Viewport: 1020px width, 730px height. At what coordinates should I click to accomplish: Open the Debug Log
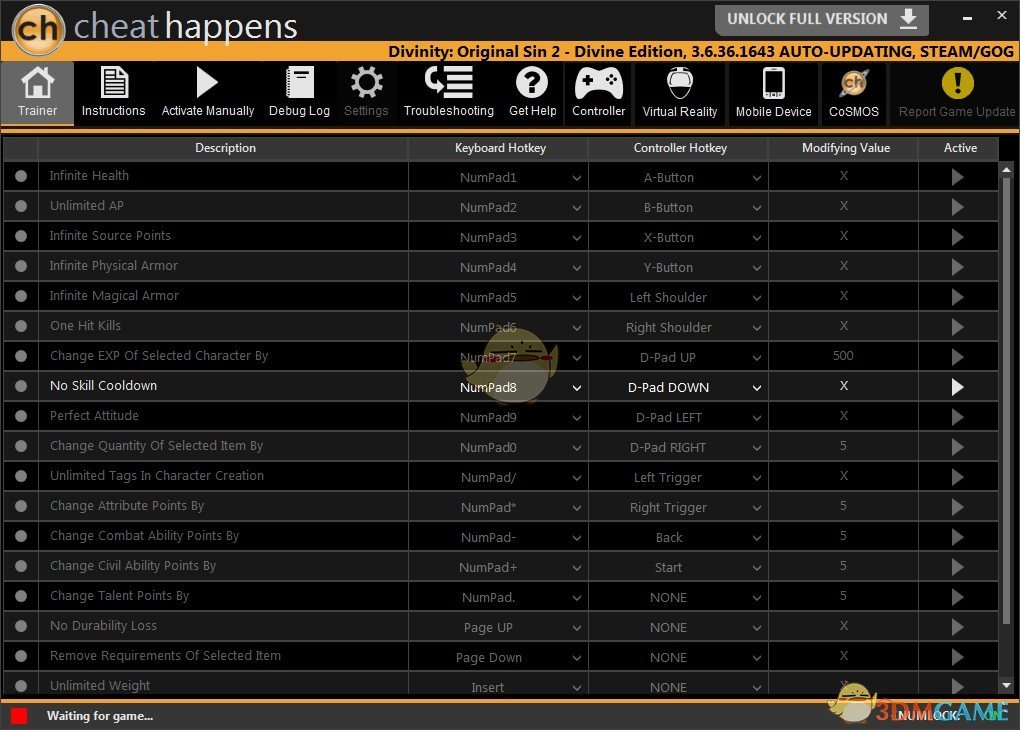(x=299, y=92)
